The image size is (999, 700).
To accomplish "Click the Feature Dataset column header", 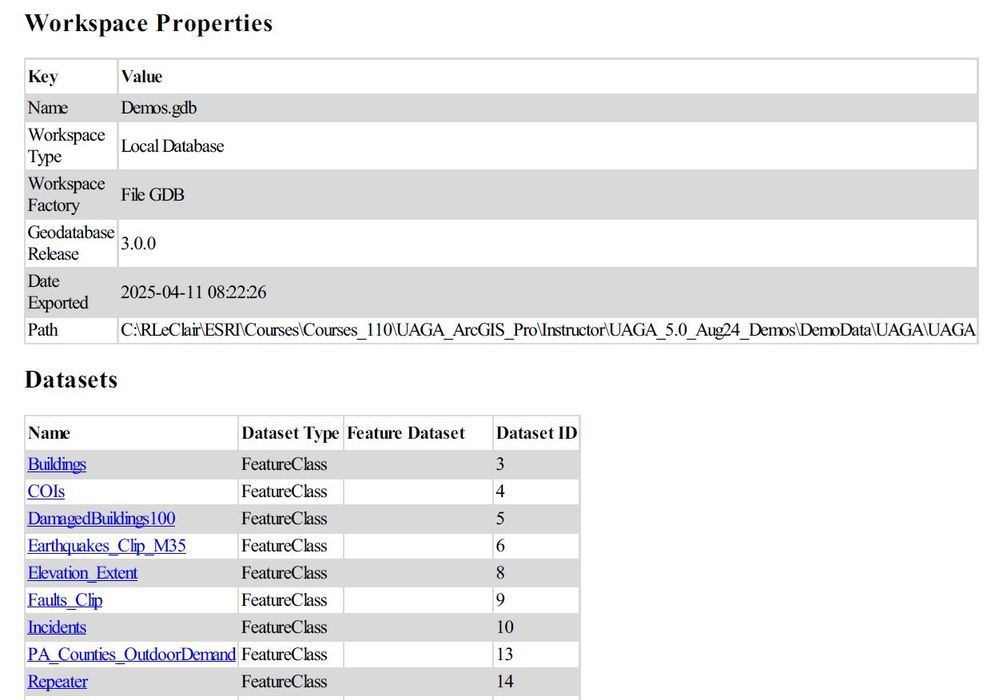I will [x=405, y=433].
